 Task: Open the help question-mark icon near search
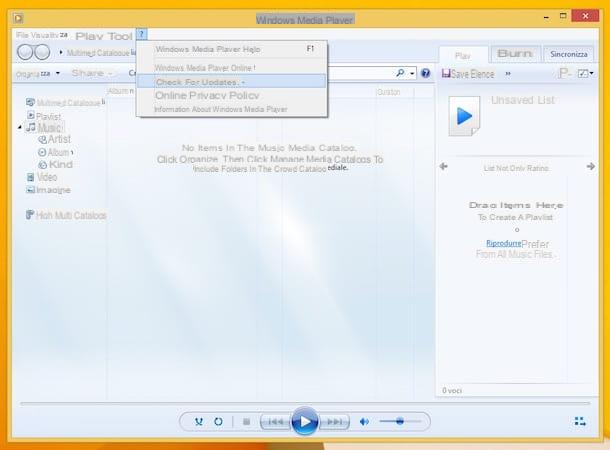(x=426, y=73)
